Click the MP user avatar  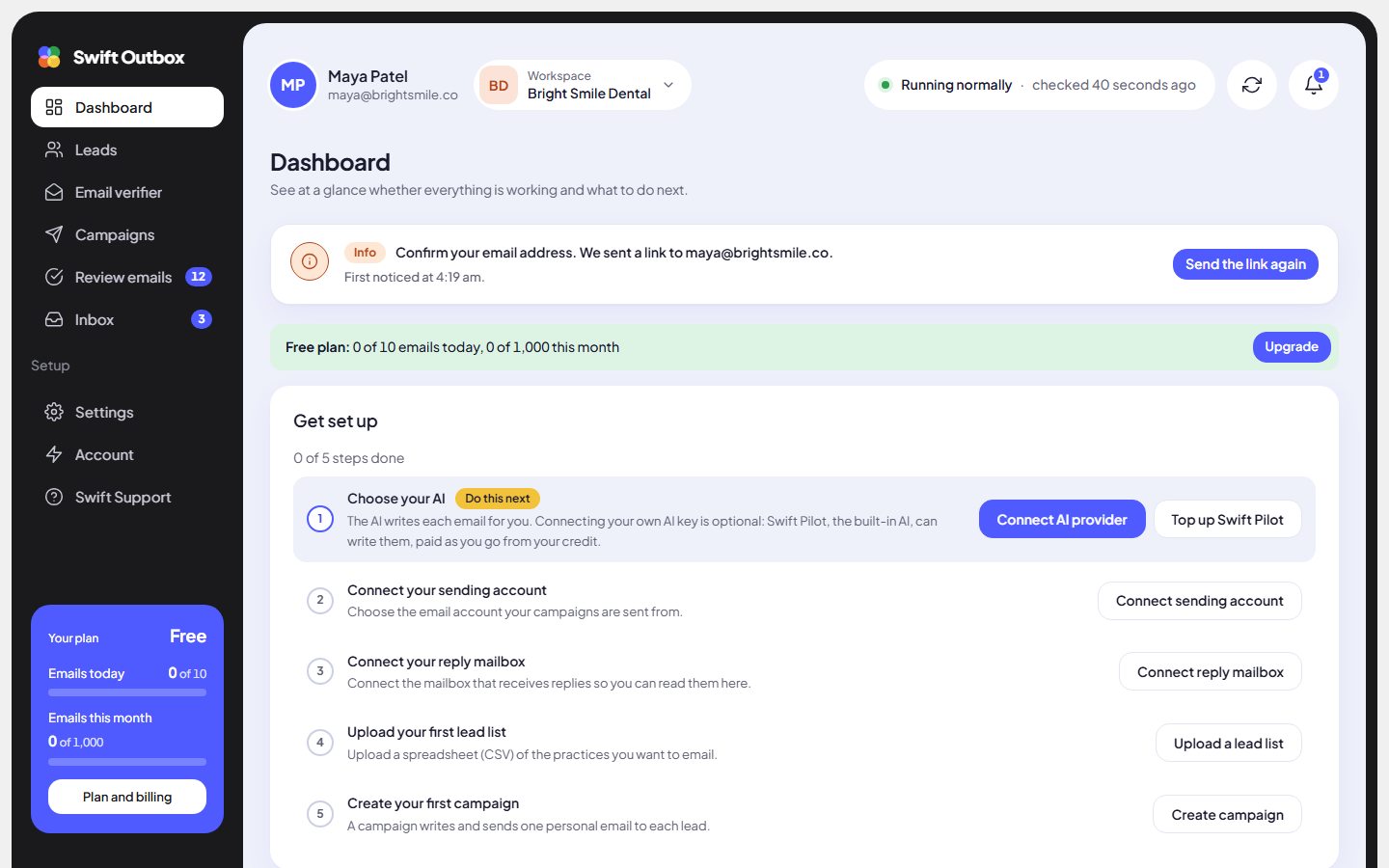[293, 85]
